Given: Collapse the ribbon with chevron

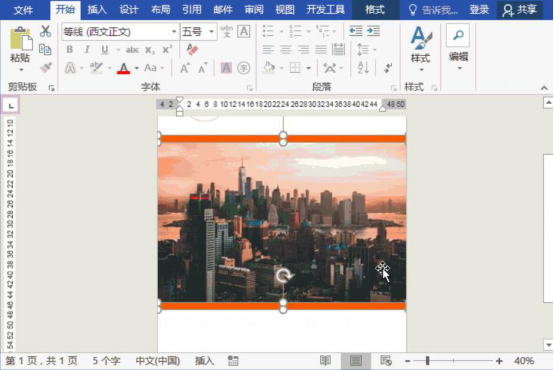Looking at the screenshot, I should tap(544, 88).
